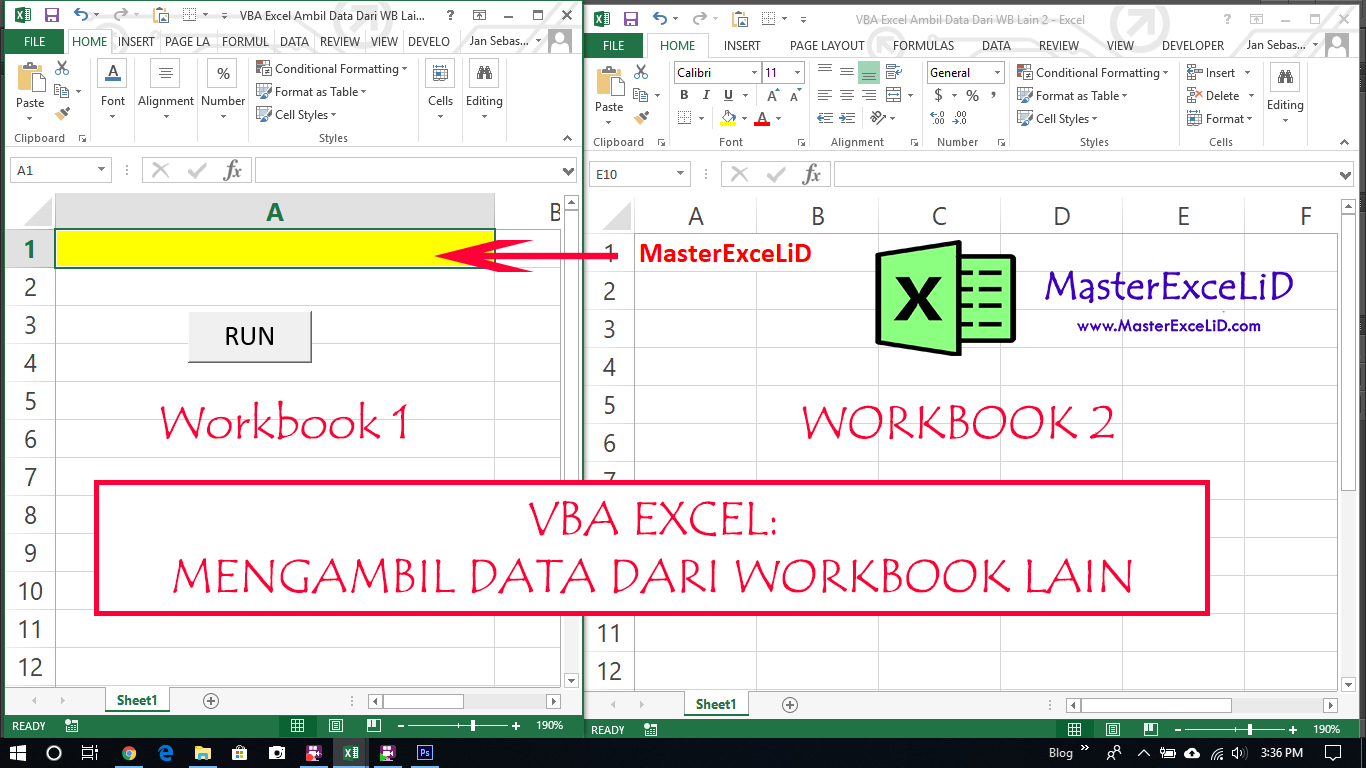Click the Format Painter icon
The width and height of the screenshot is (1366, 768).
click(x=641, y=117)
